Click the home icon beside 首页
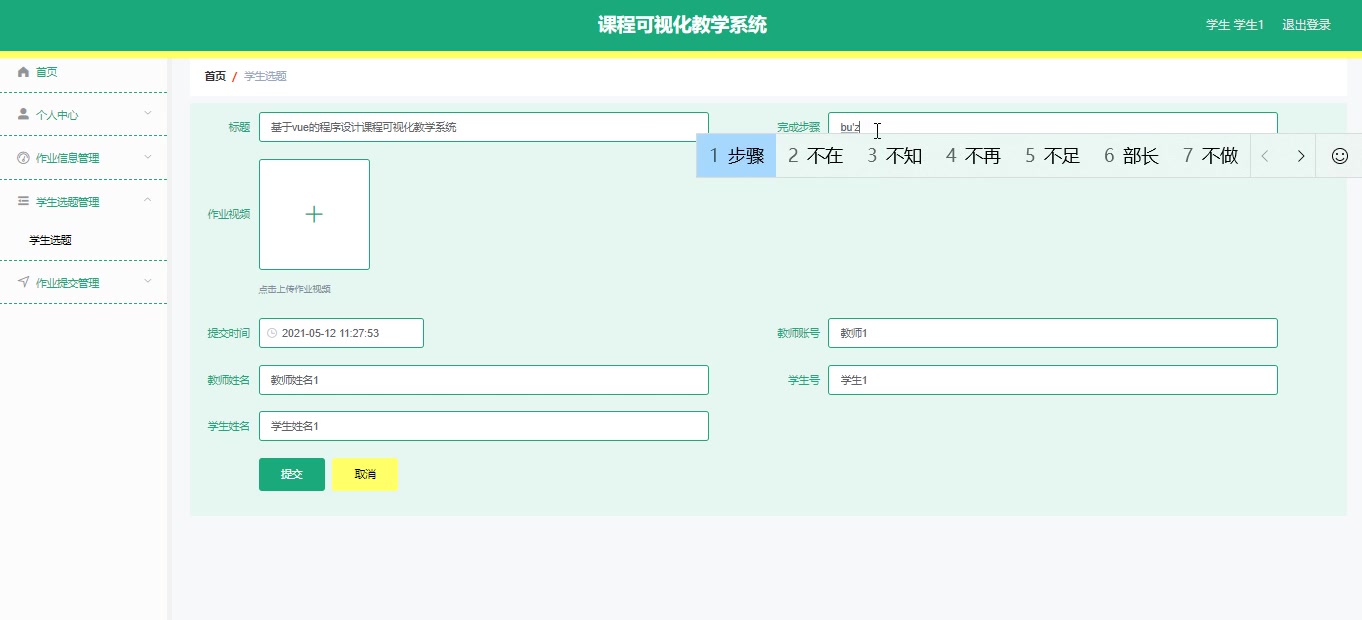Viewport: 1362px width, 620px height. click(x=22, y=71)
